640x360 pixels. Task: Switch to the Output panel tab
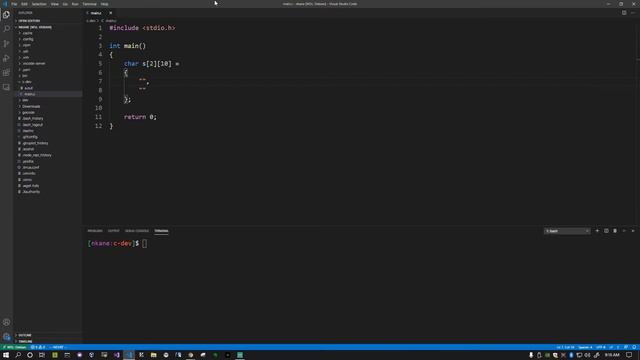[113, 231]
